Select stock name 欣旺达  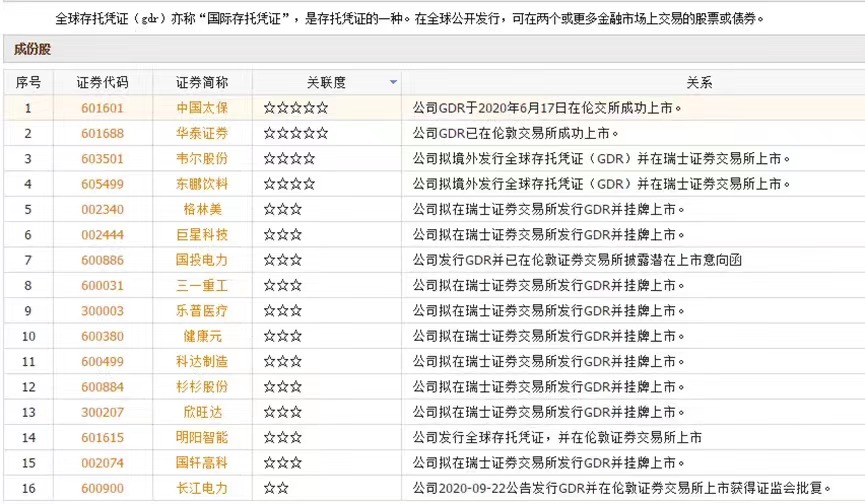click(x=202, y=412)
